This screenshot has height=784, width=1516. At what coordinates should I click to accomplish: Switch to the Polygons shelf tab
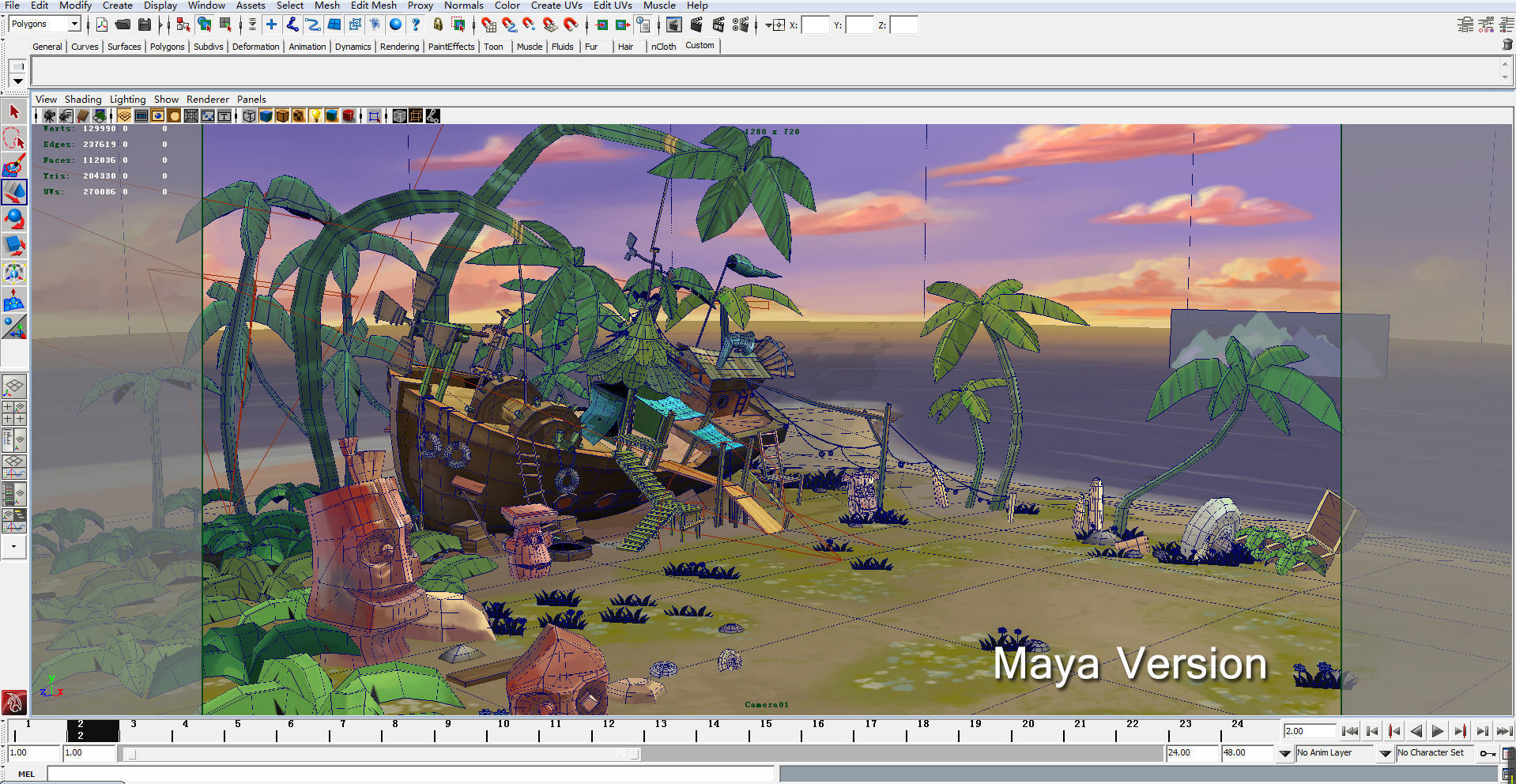point(167,47)
